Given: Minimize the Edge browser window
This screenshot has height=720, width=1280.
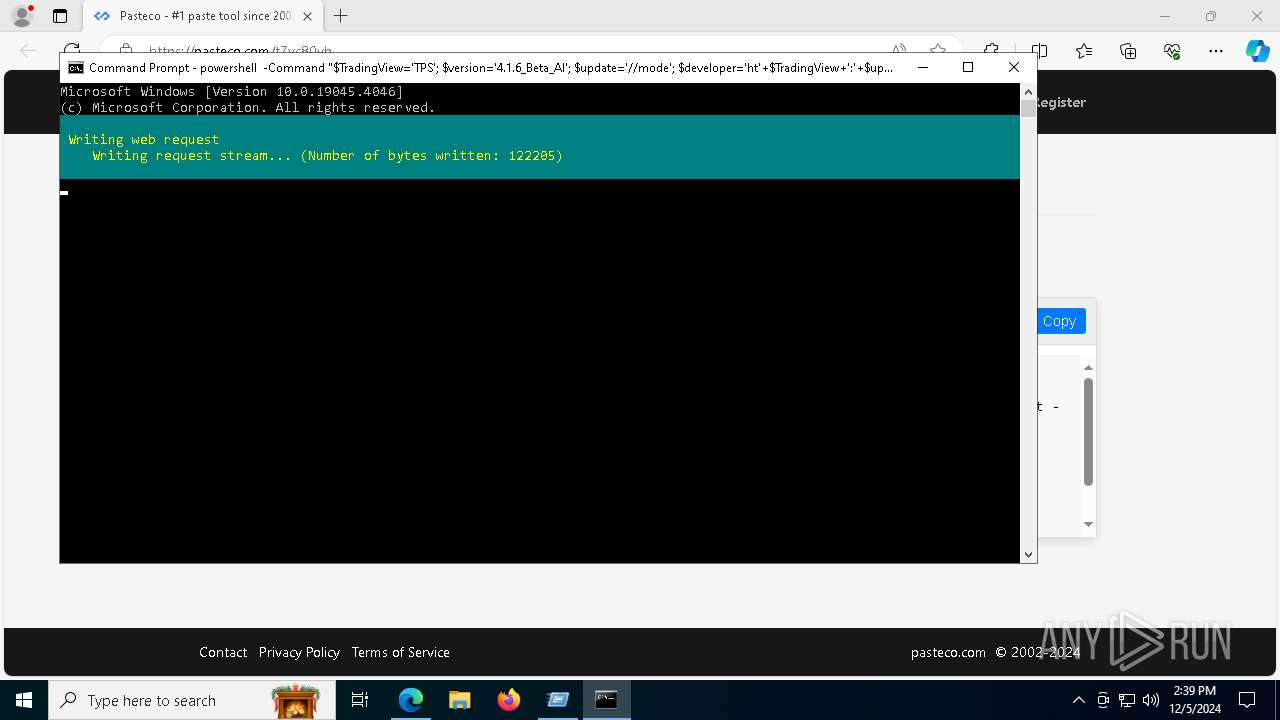Looking at the screenshot, I should pyautogui.click(x=1165, y=16).
